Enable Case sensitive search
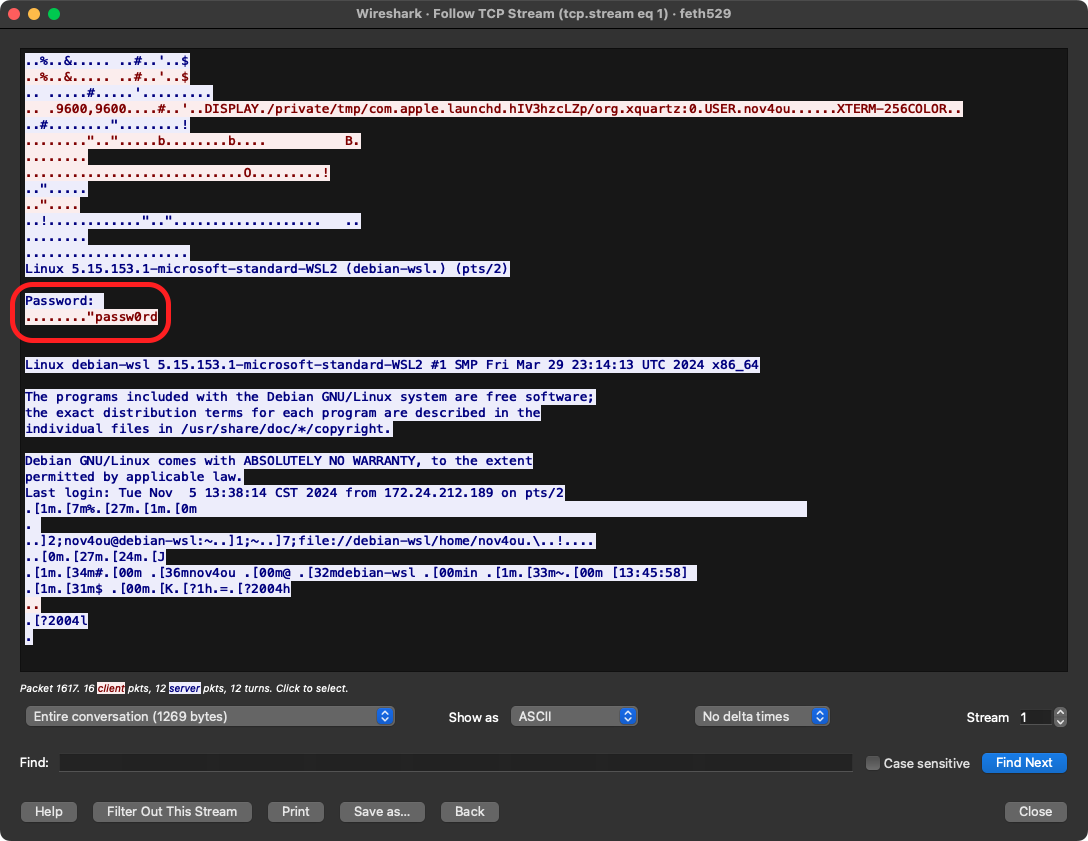 (x=874, y=763)
